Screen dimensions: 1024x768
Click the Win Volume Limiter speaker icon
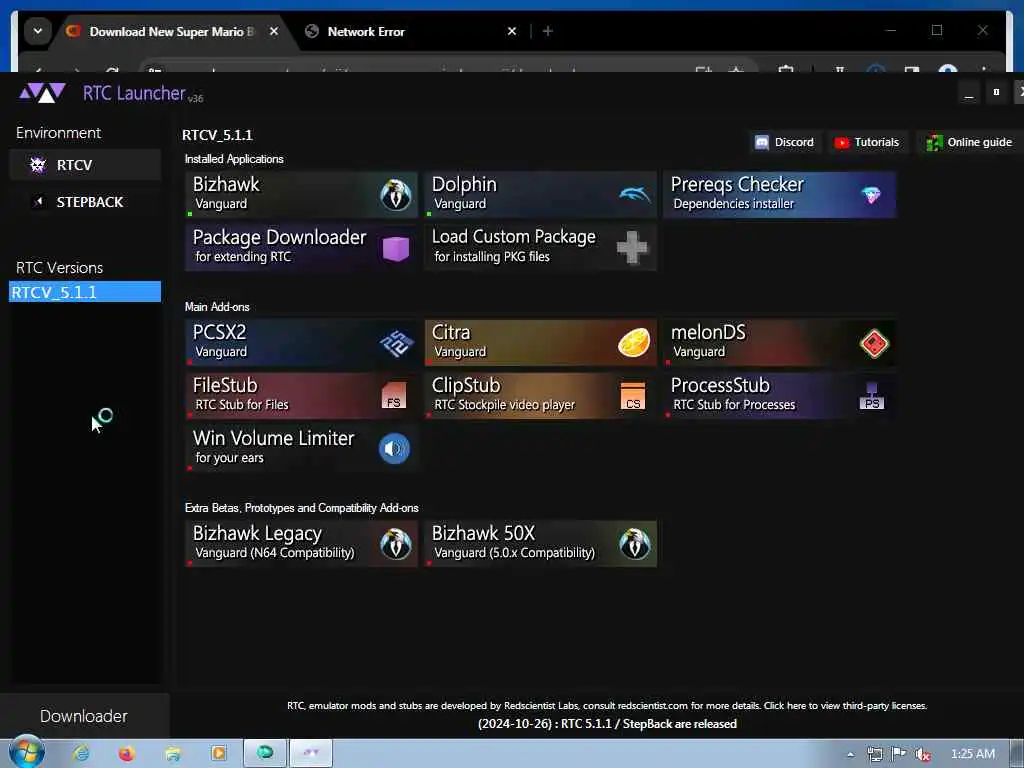(394, 449)
